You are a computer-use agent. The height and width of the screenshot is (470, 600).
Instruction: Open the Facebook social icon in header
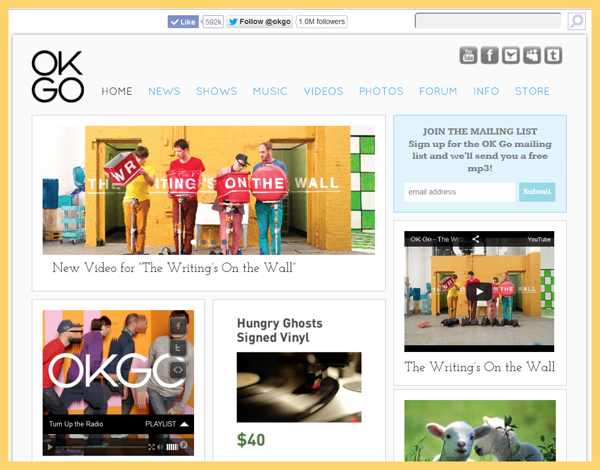pos(489,55)
